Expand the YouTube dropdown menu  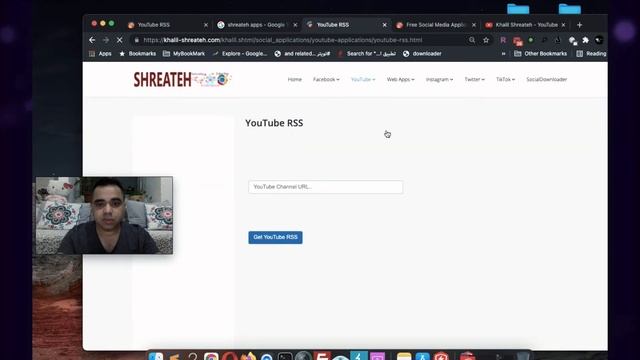tap(363, 80)
